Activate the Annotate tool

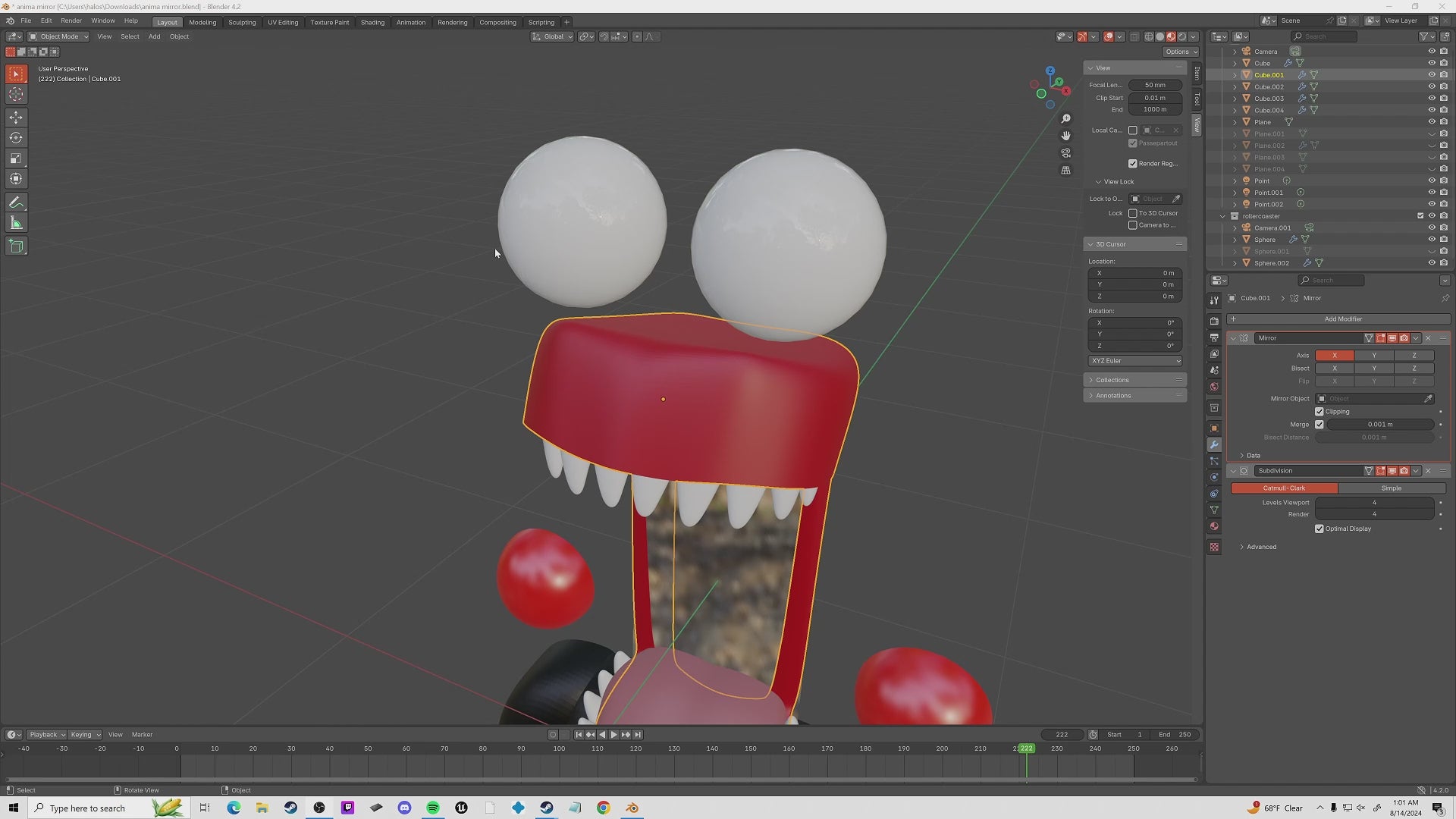(x=16, y=202)
